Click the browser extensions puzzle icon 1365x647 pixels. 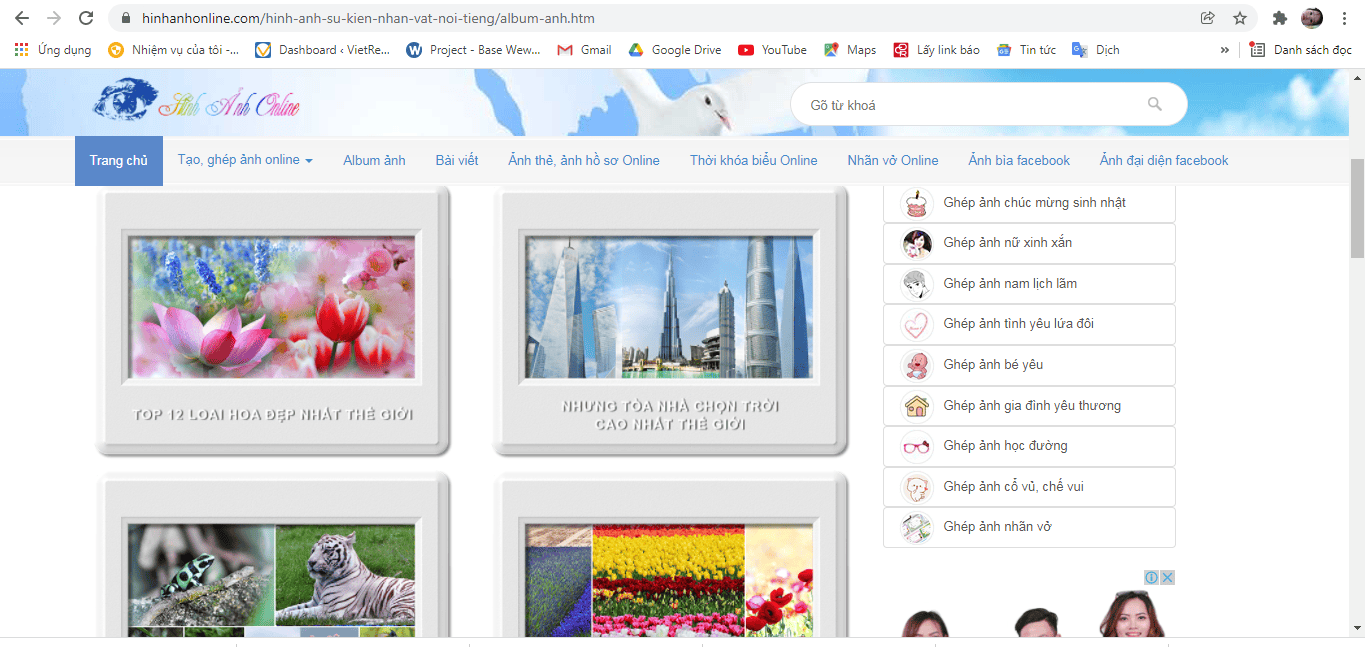click(x=1279, y=17)
